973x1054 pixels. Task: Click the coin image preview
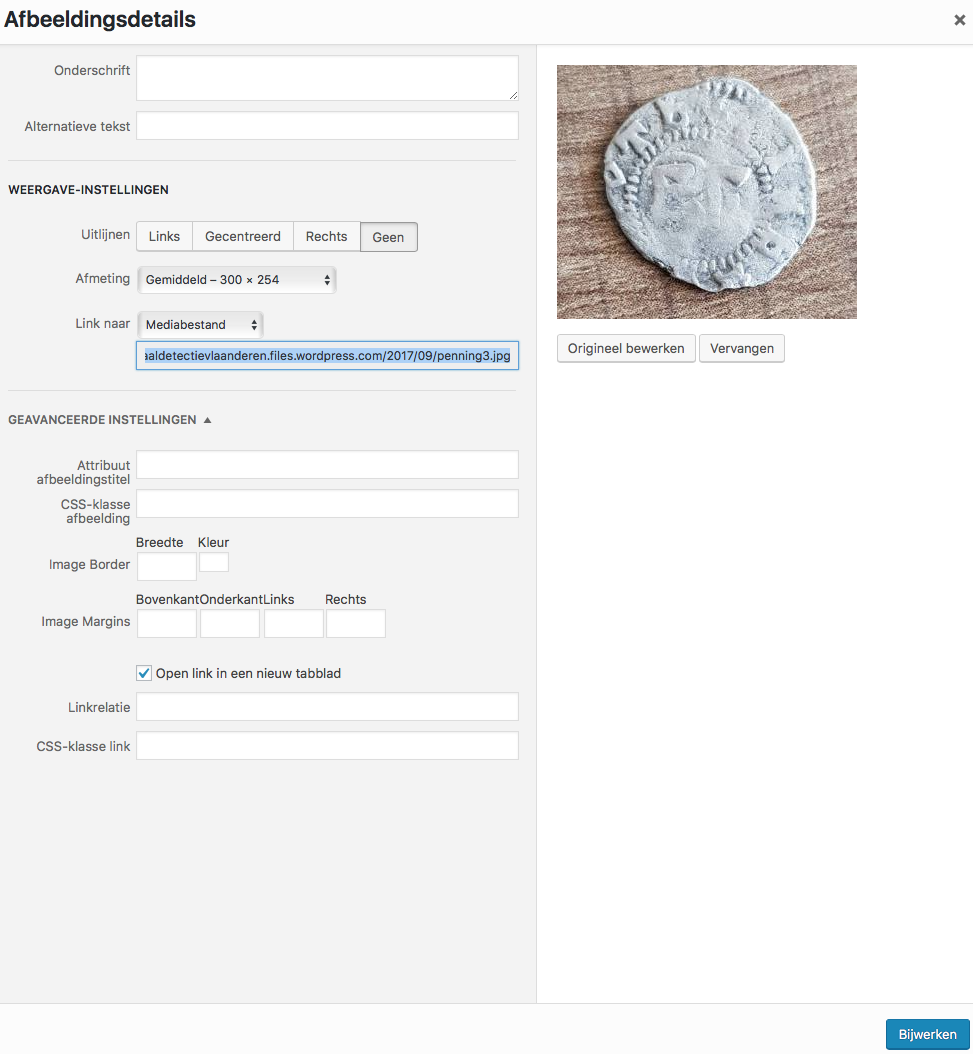706,192
